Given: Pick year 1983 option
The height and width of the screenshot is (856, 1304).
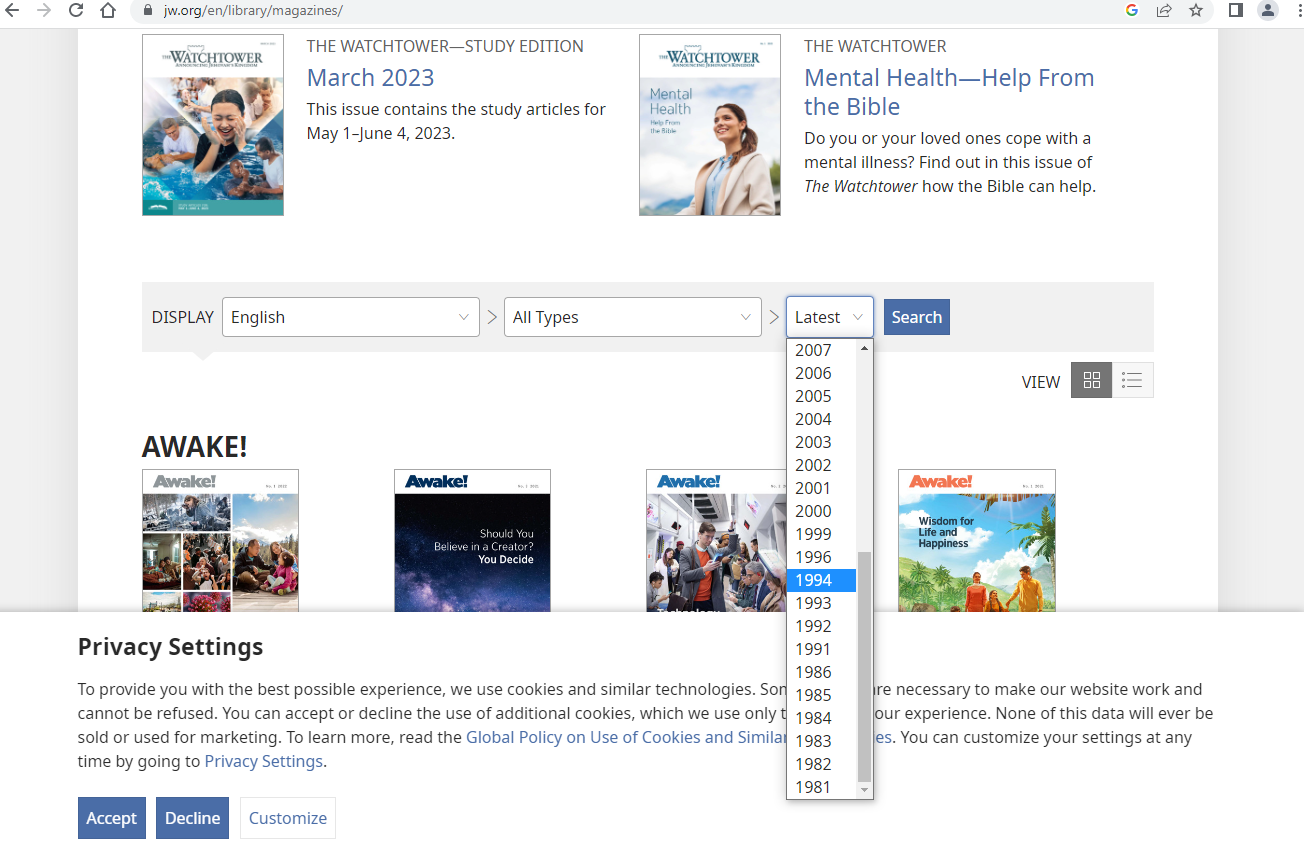Looking at the screenshot, I should tap(821, 741).
